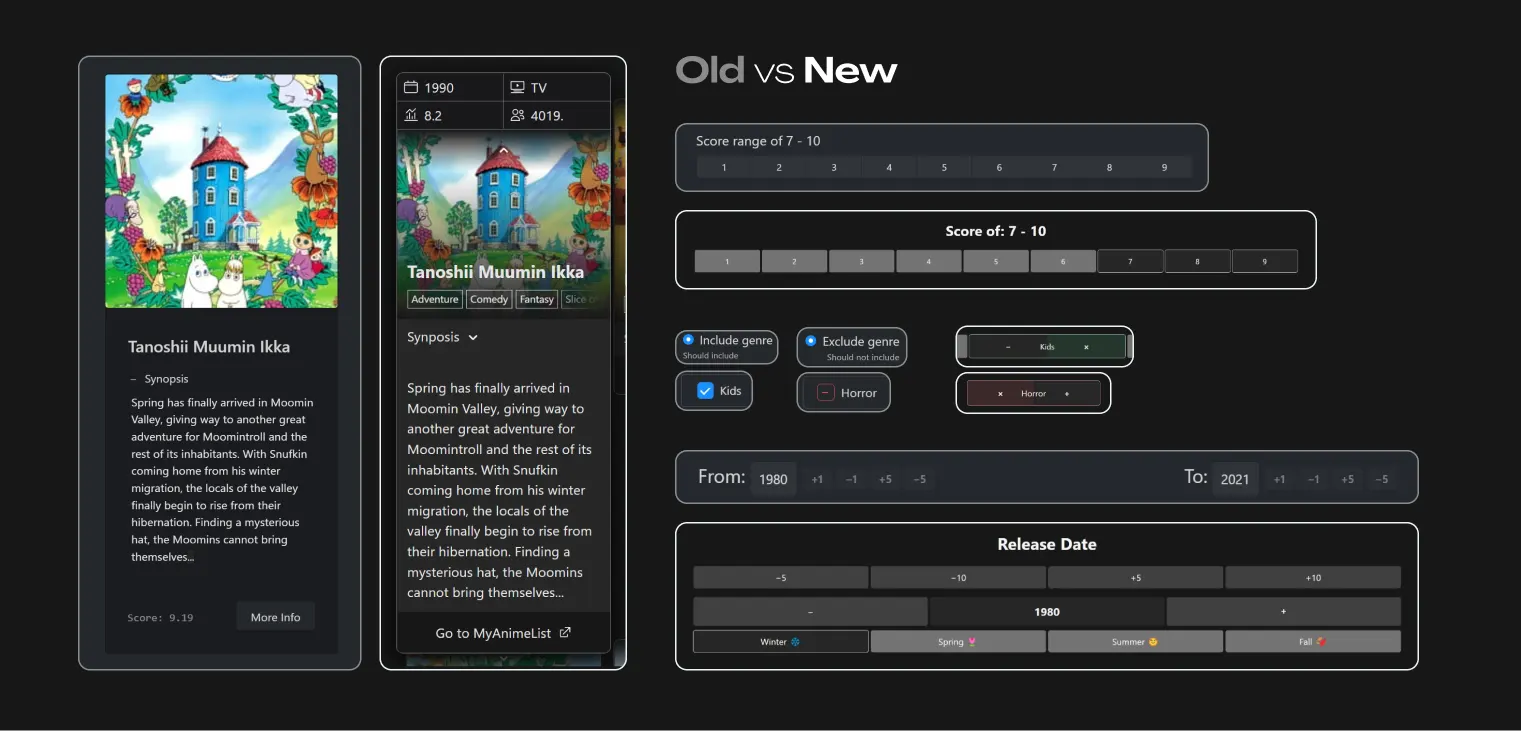Click the × icon left of the Horror tag

click(1000, 394)
